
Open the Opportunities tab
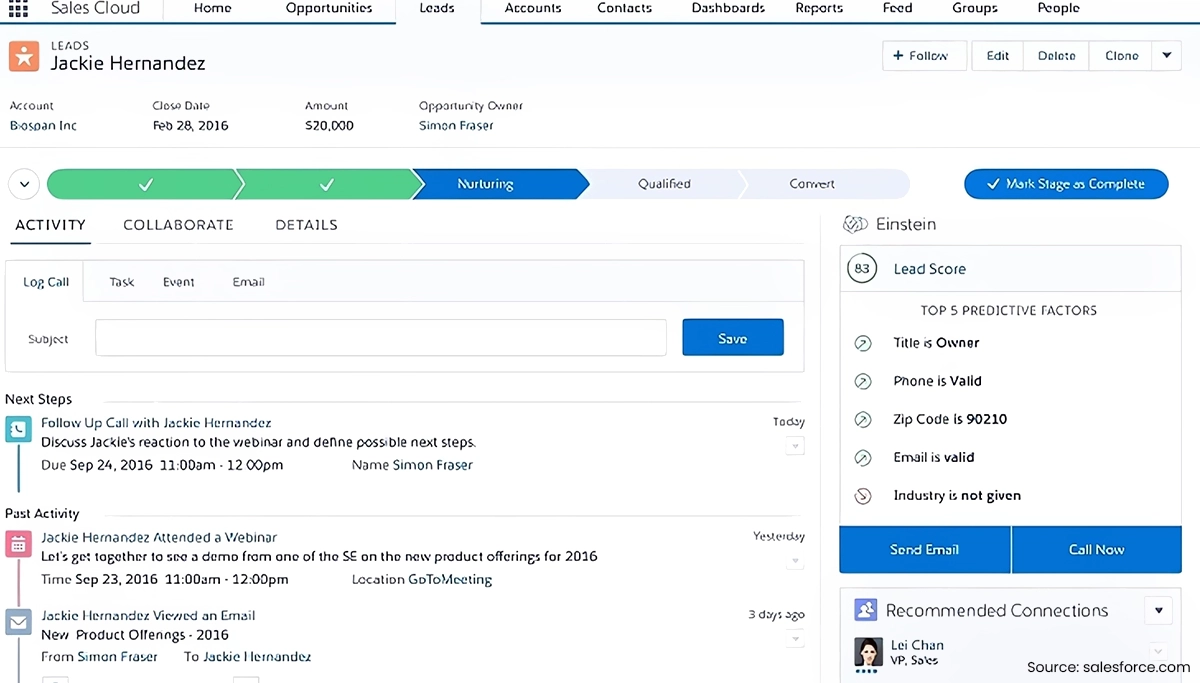[329, 8]
